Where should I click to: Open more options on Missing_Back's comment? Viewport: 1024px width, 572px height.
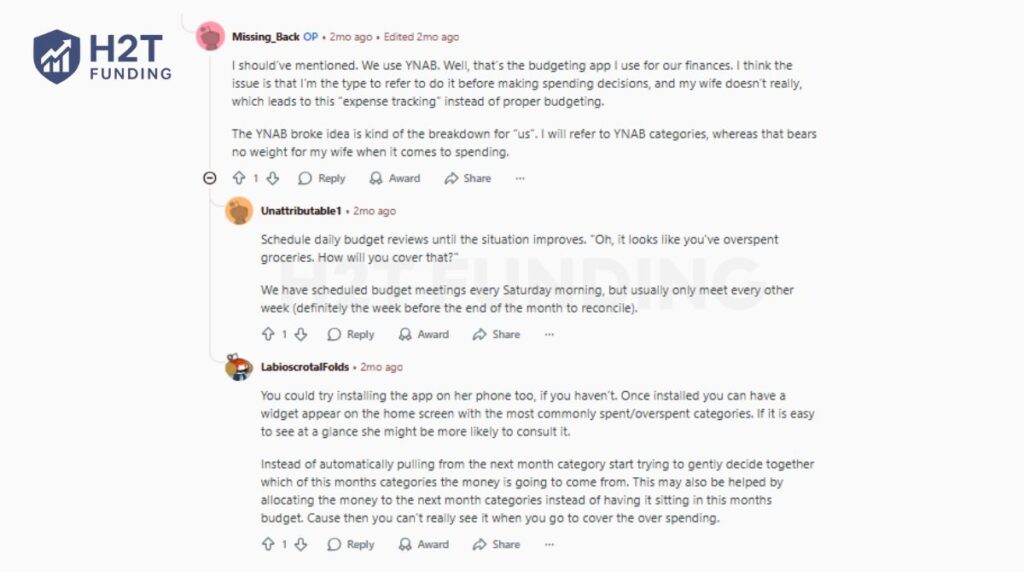[x=520, y=178]
